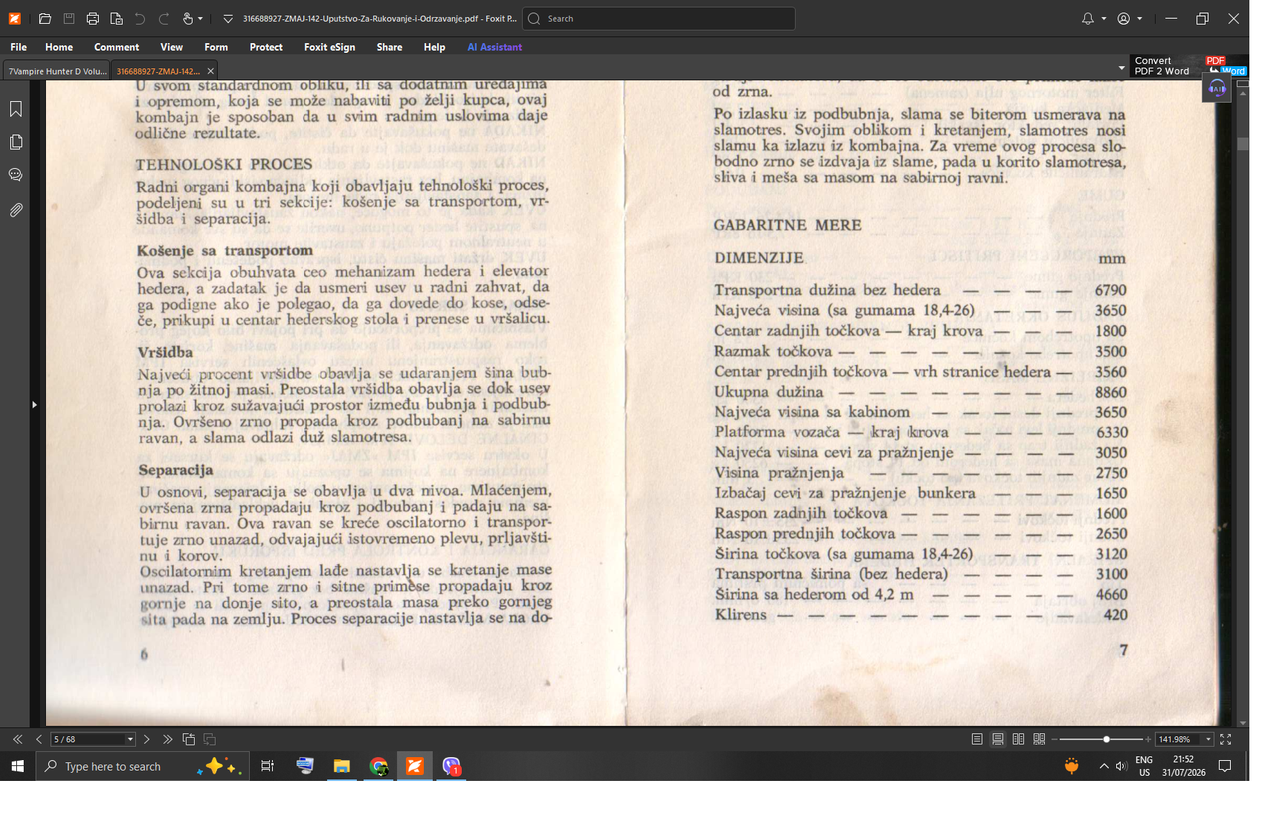The image size is (1279, 833).
Task: Open File Explorer from the taskbar
Action: click(342, 766)
